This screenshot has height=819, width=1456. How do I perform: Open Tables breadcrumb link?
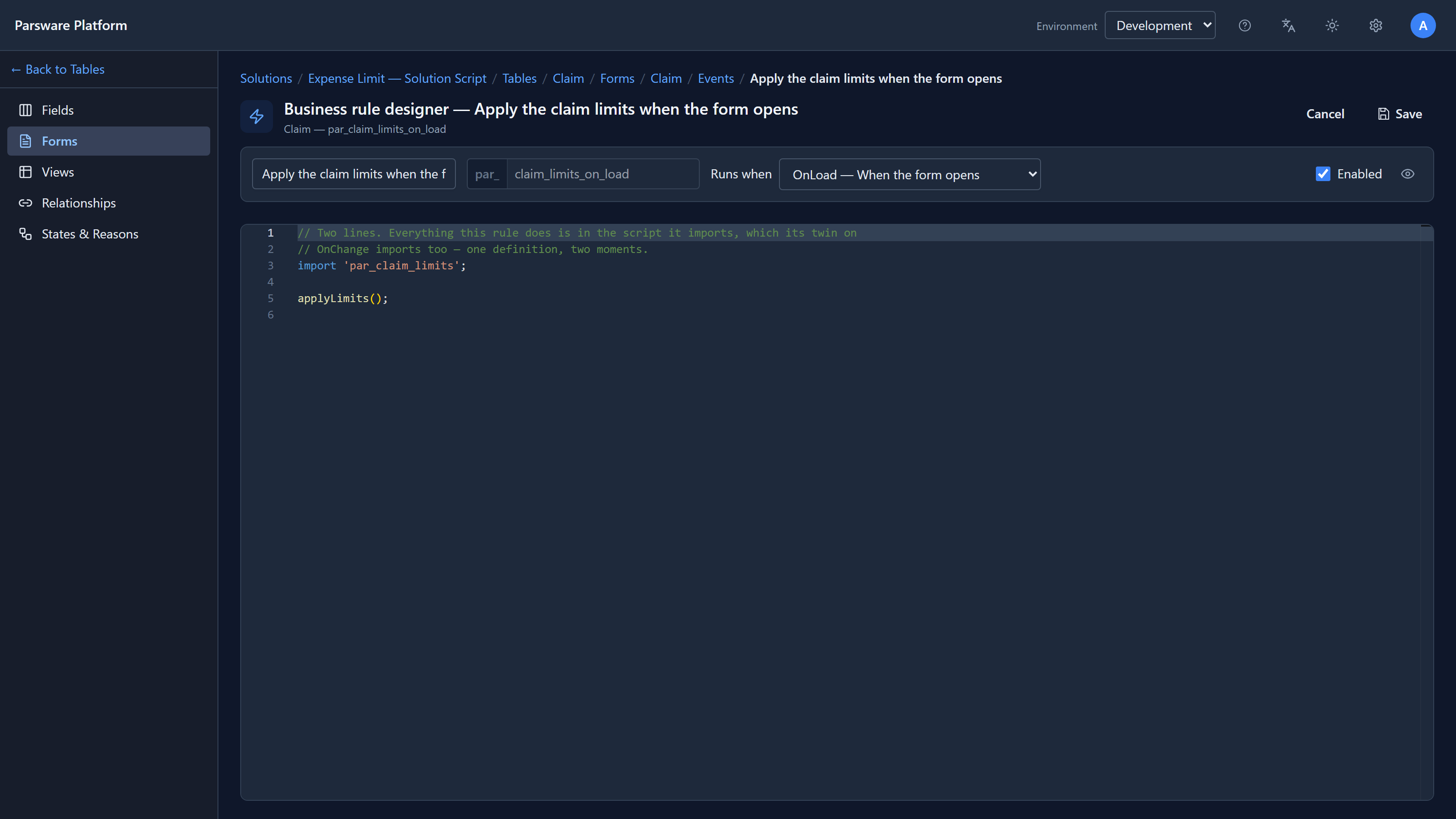tap(520, 79)
